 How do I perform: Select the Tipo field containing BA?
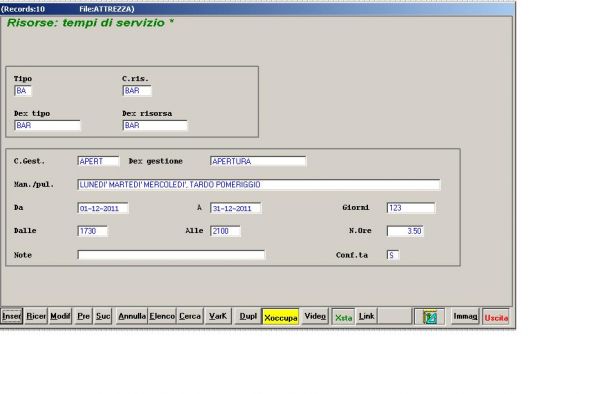[x=23, y=91]
